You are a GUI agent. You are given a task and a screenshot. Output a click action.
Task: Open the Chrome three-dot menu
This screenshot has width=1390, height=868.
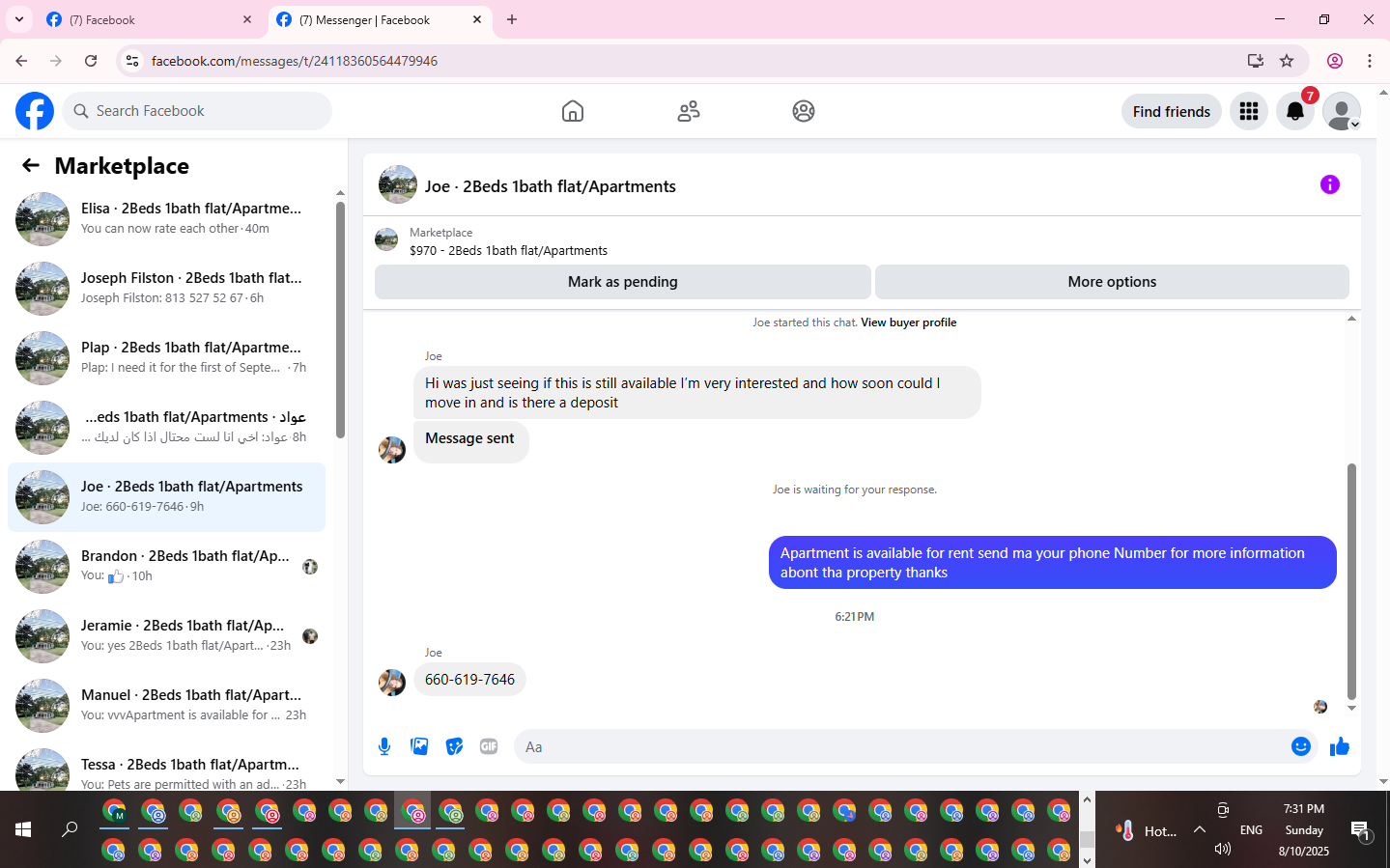pos(1370,61)
